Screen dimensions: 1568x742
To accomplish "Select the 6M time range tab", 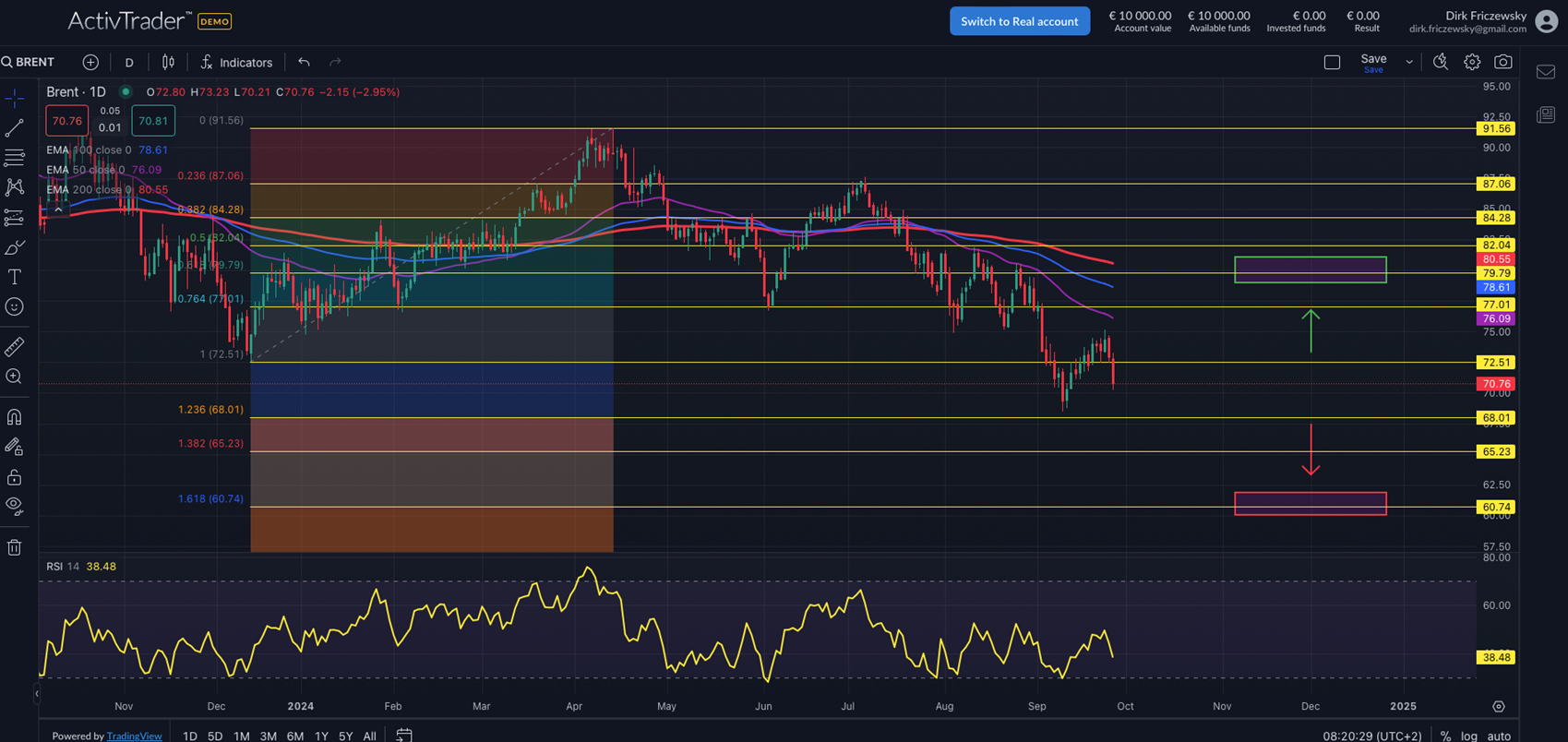I will pos(295,736).
